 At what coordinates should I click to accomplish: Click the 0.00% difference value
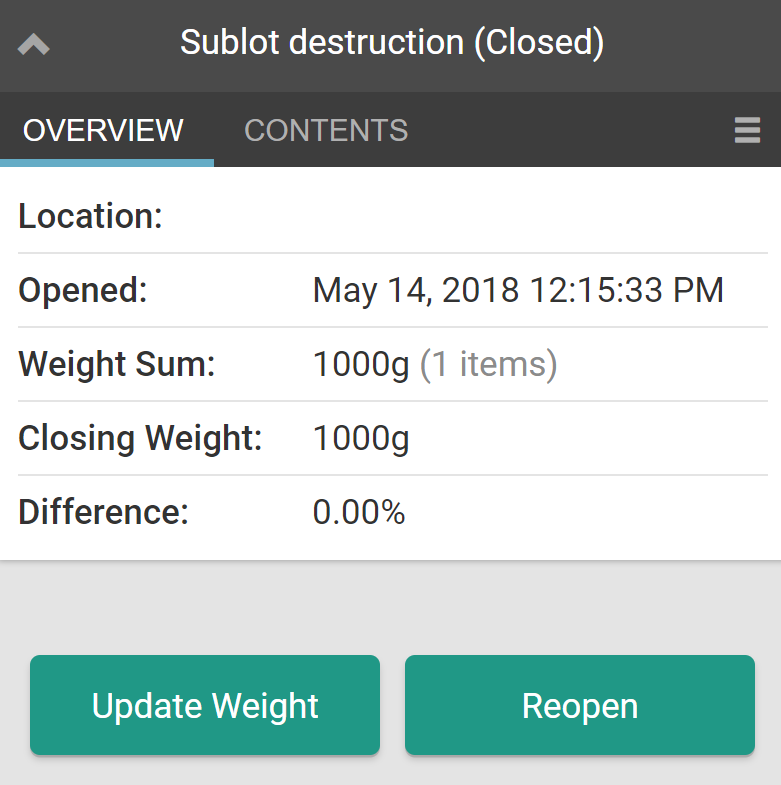pyautogui.click(x=359, y=512)
